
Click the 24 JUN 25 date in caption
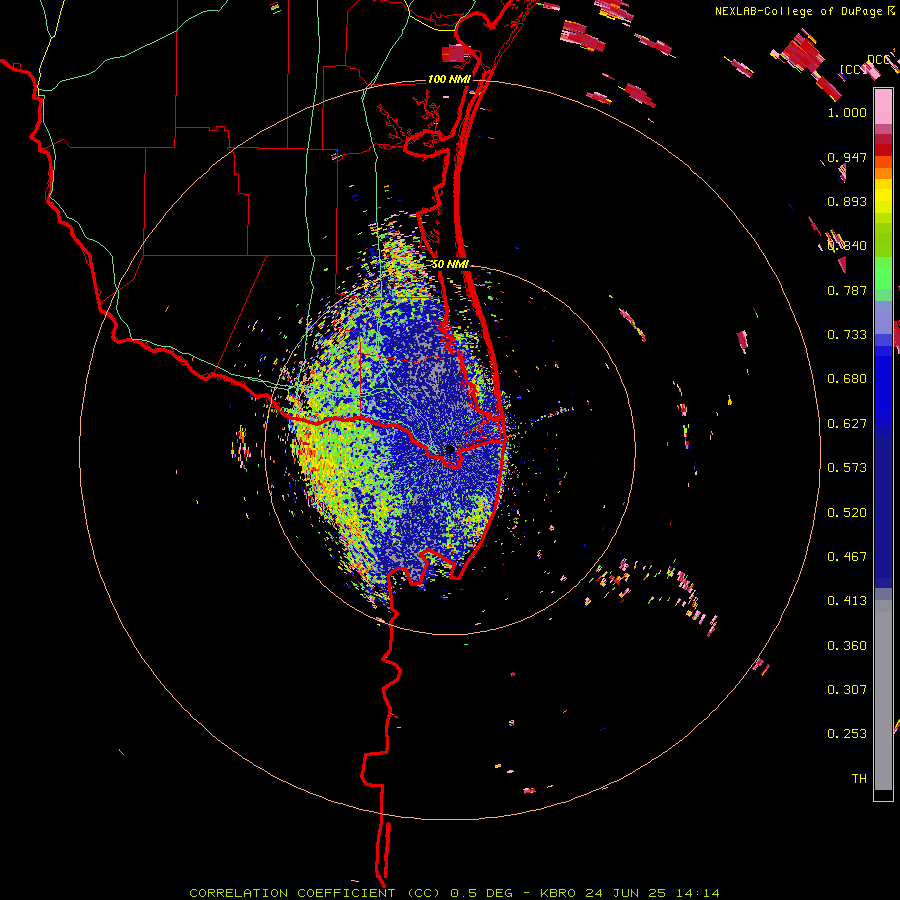(626, 893)
